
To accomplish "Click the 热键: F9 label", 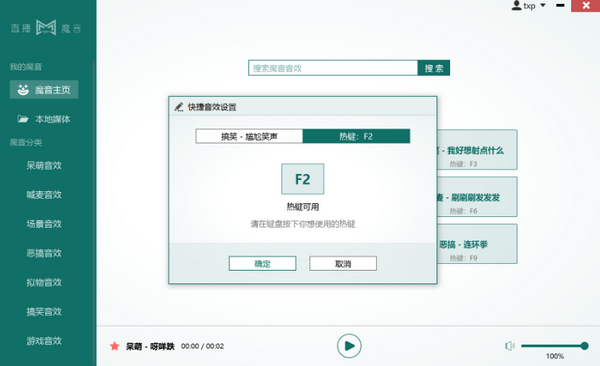I will point(463,258).
